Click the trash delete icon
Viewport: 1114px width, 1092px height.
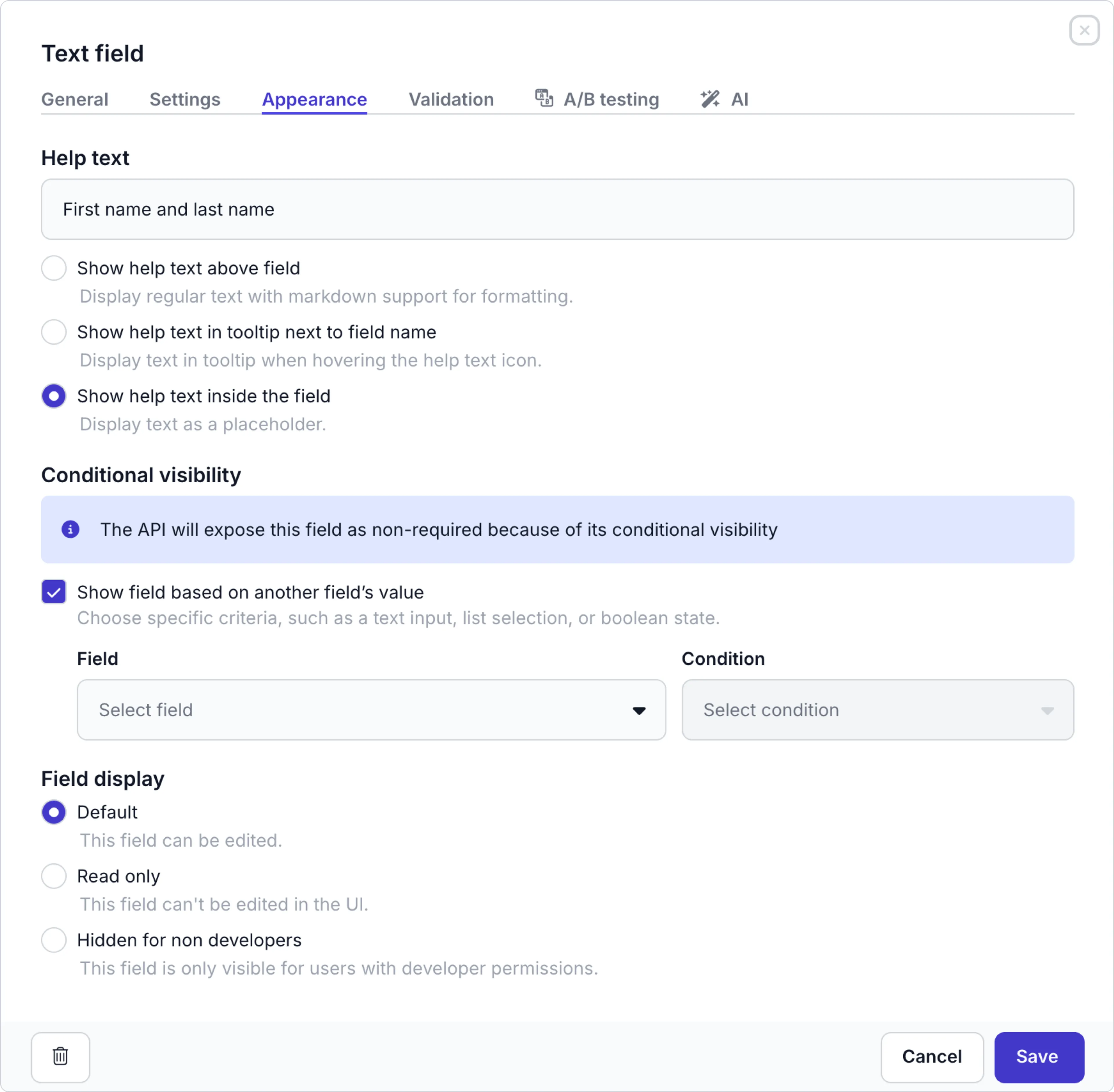(x=60, y=1057)
